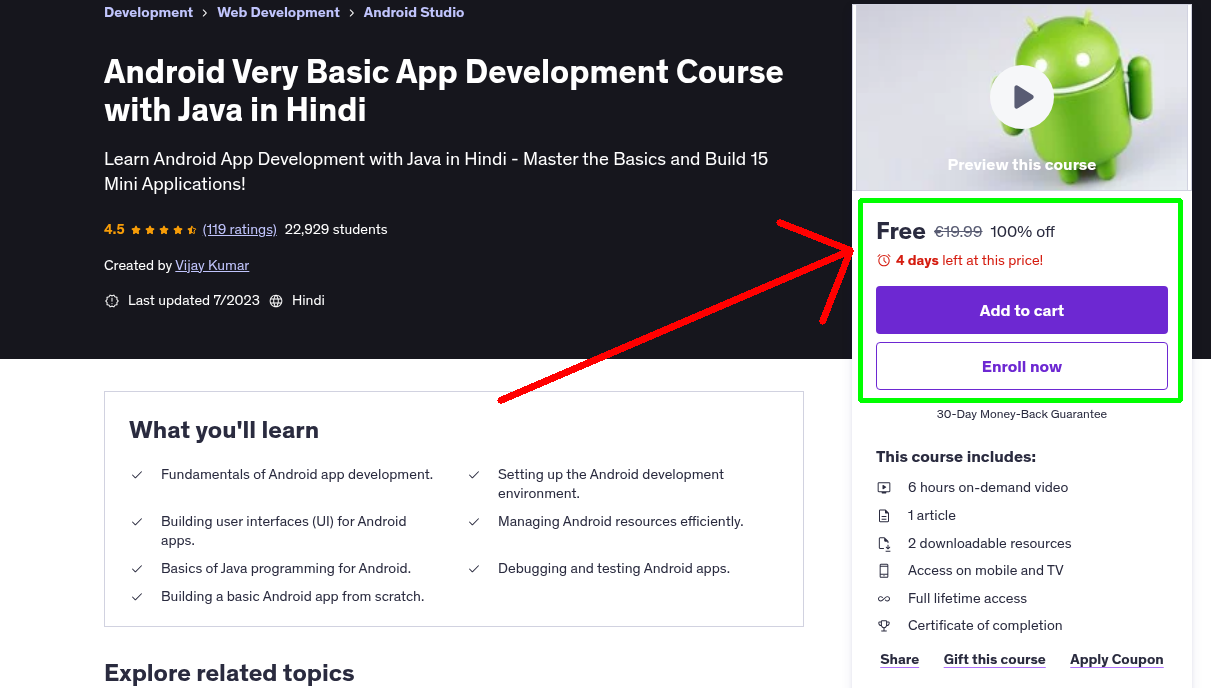Open the Development breadcrumb
The image size is (1211, 688).
(148, 12)
